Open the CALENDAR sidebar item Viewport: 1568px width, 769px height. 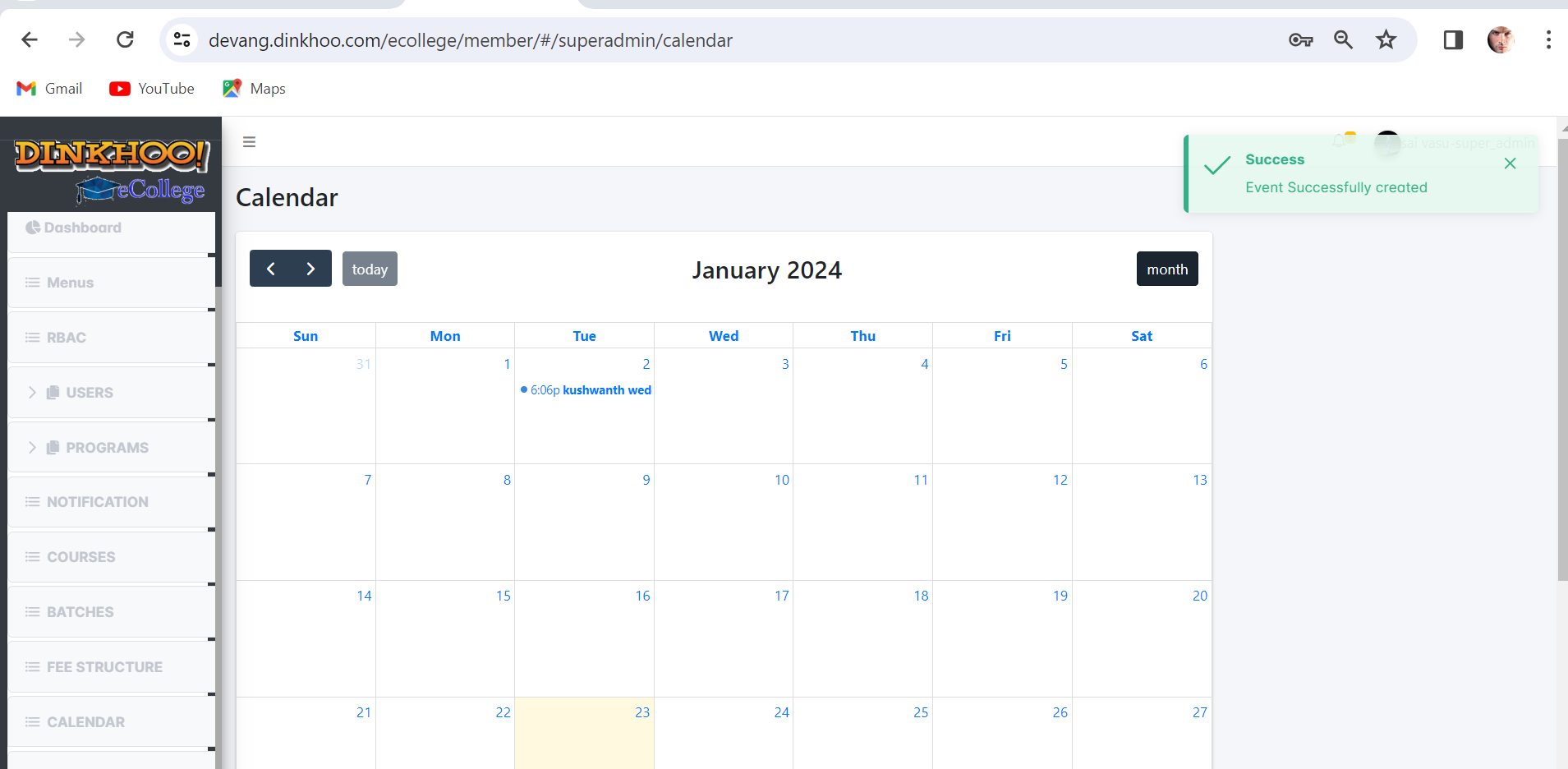pos(112,722)
